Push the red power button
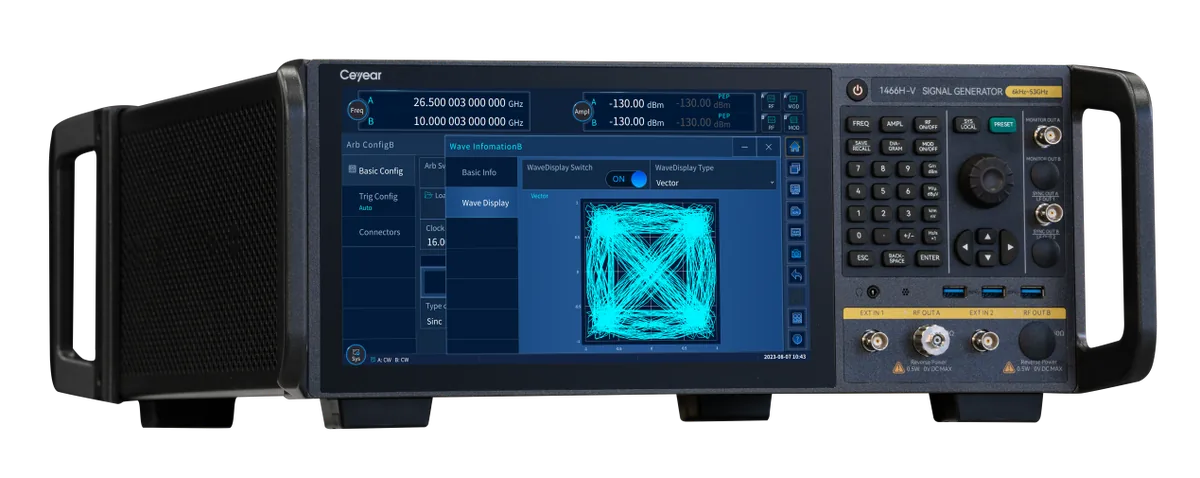 click(x=857, y=91)
